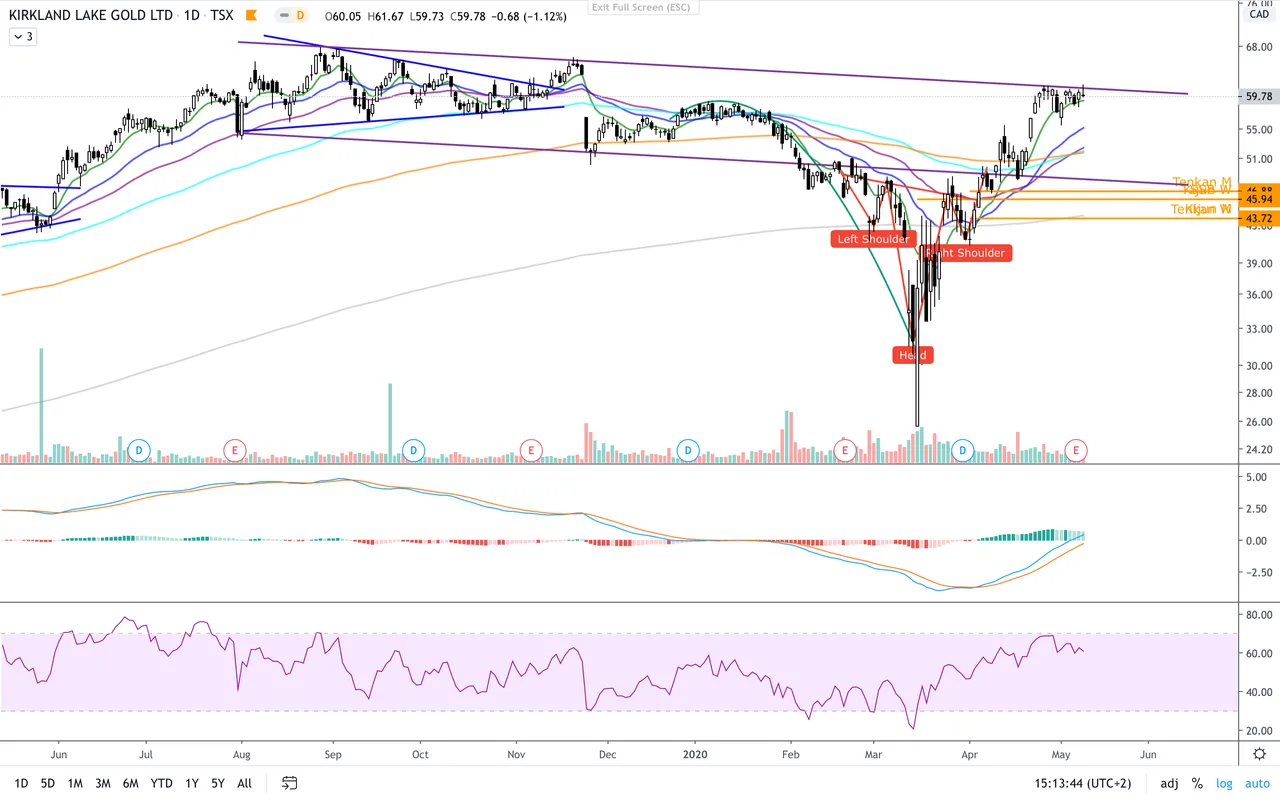1280x800 pixels.
Task: Click the earnings 'E' marker in May
Action: pyautogui.click(x=1076, y=451)
